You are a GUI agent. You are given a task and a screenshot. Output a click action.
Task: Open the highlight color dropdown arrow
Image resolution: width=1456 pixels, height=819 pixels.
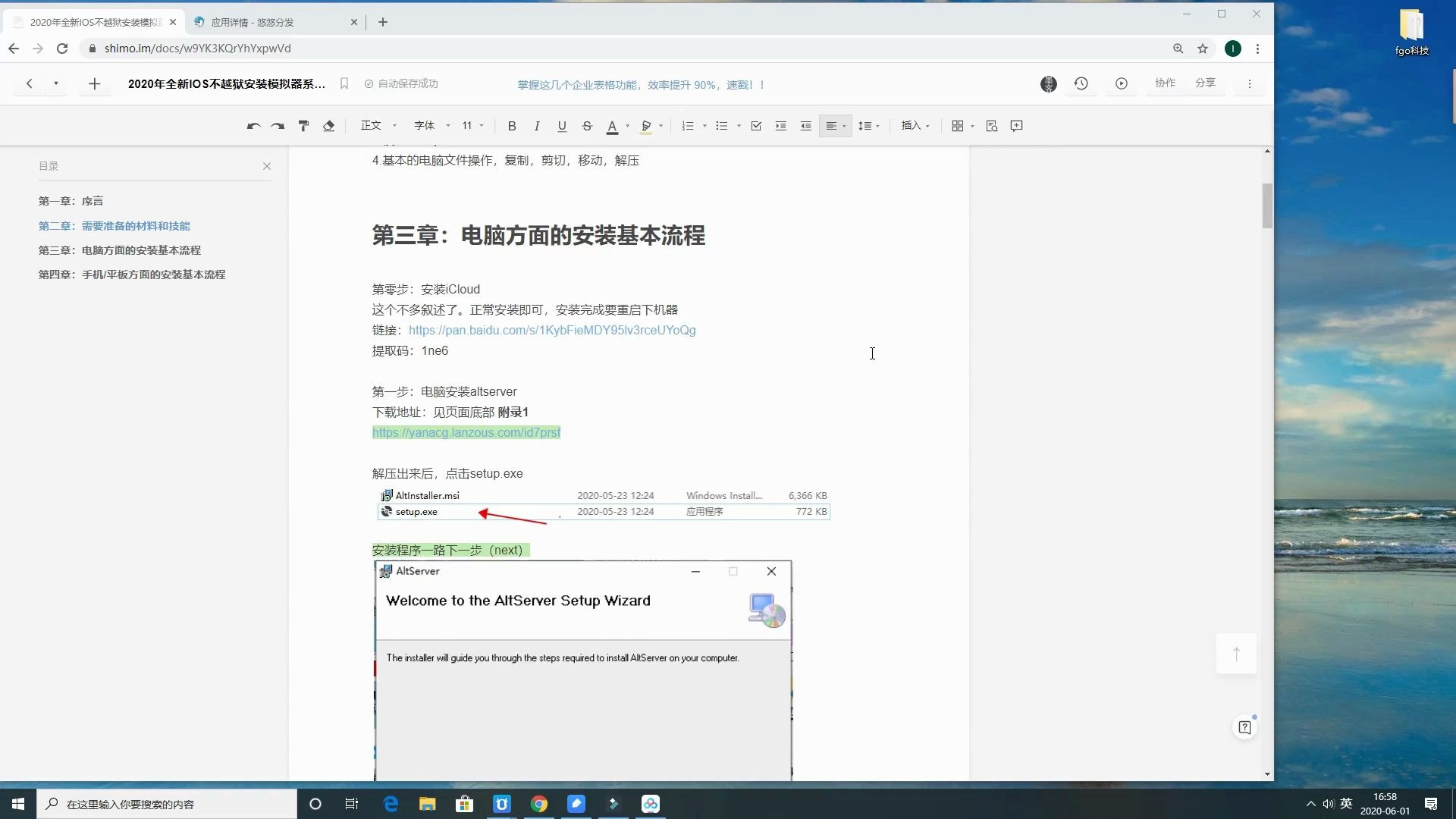pos(661,126)
